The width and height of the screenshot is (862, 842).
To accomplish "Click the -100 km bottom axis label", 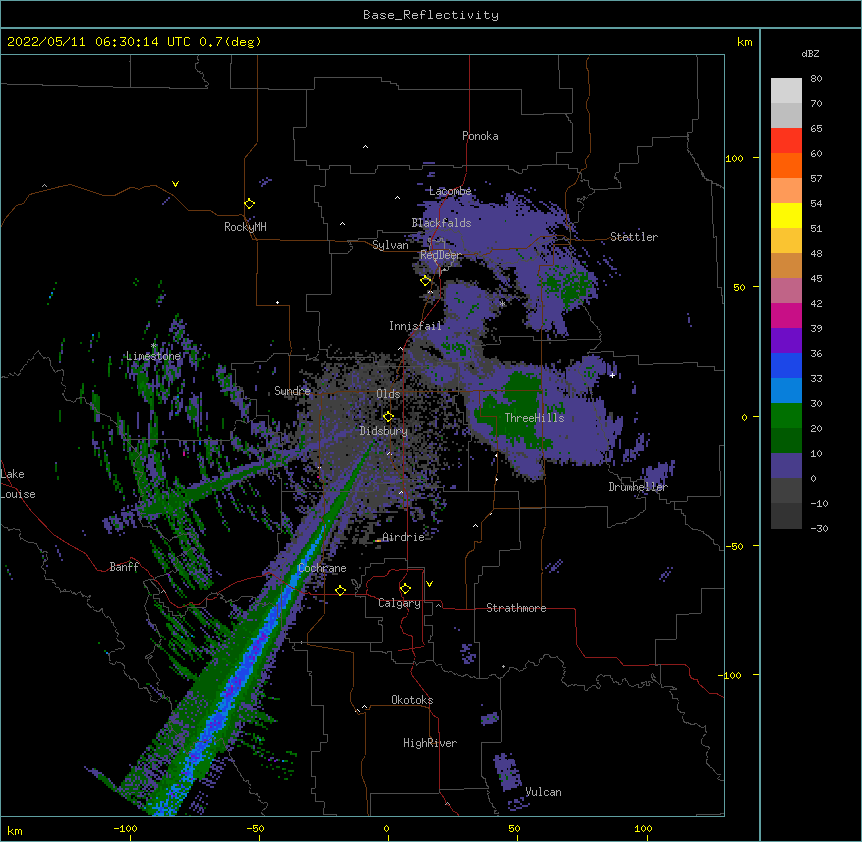I will 125,828.
